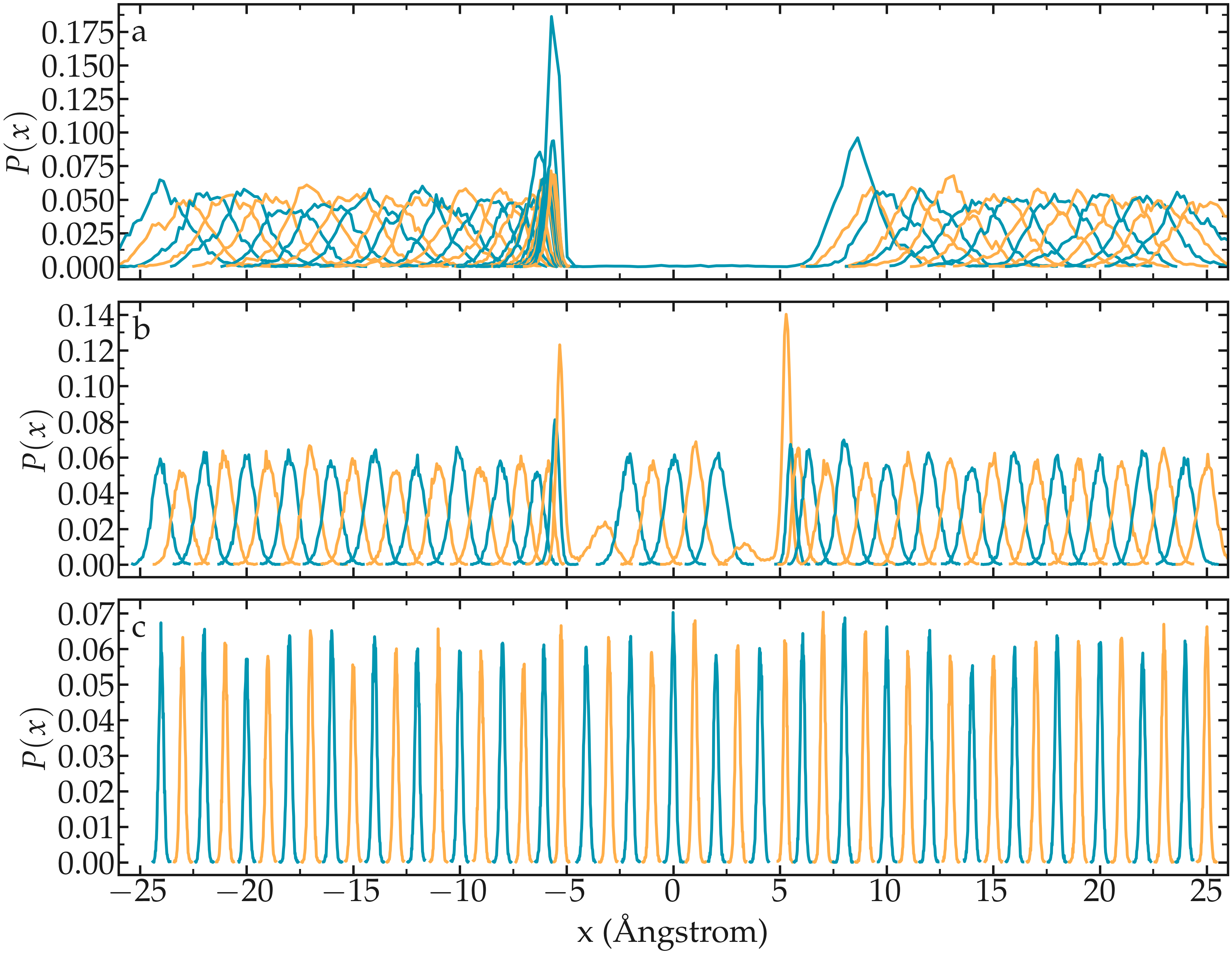Click the '0.03' tick label in panel c
The image size is (1232, 955).
tap(86, 756)
